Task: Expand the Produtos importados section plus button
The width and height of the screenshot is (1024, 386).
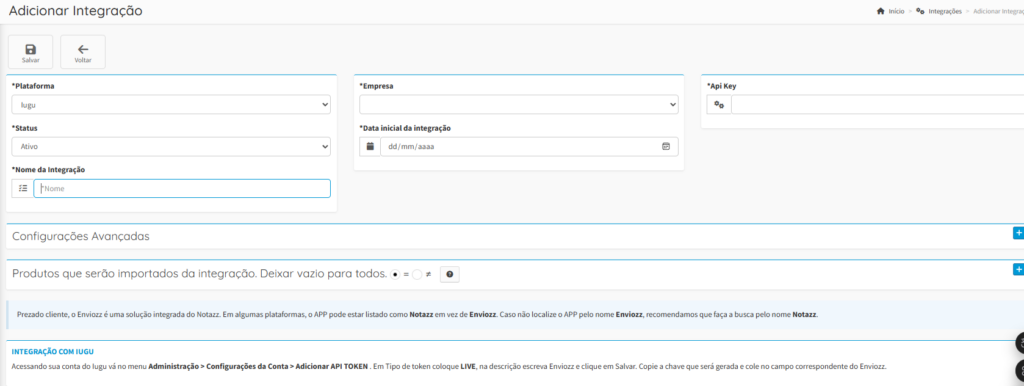Action: pyautogui.click(x=1018, y=269)
